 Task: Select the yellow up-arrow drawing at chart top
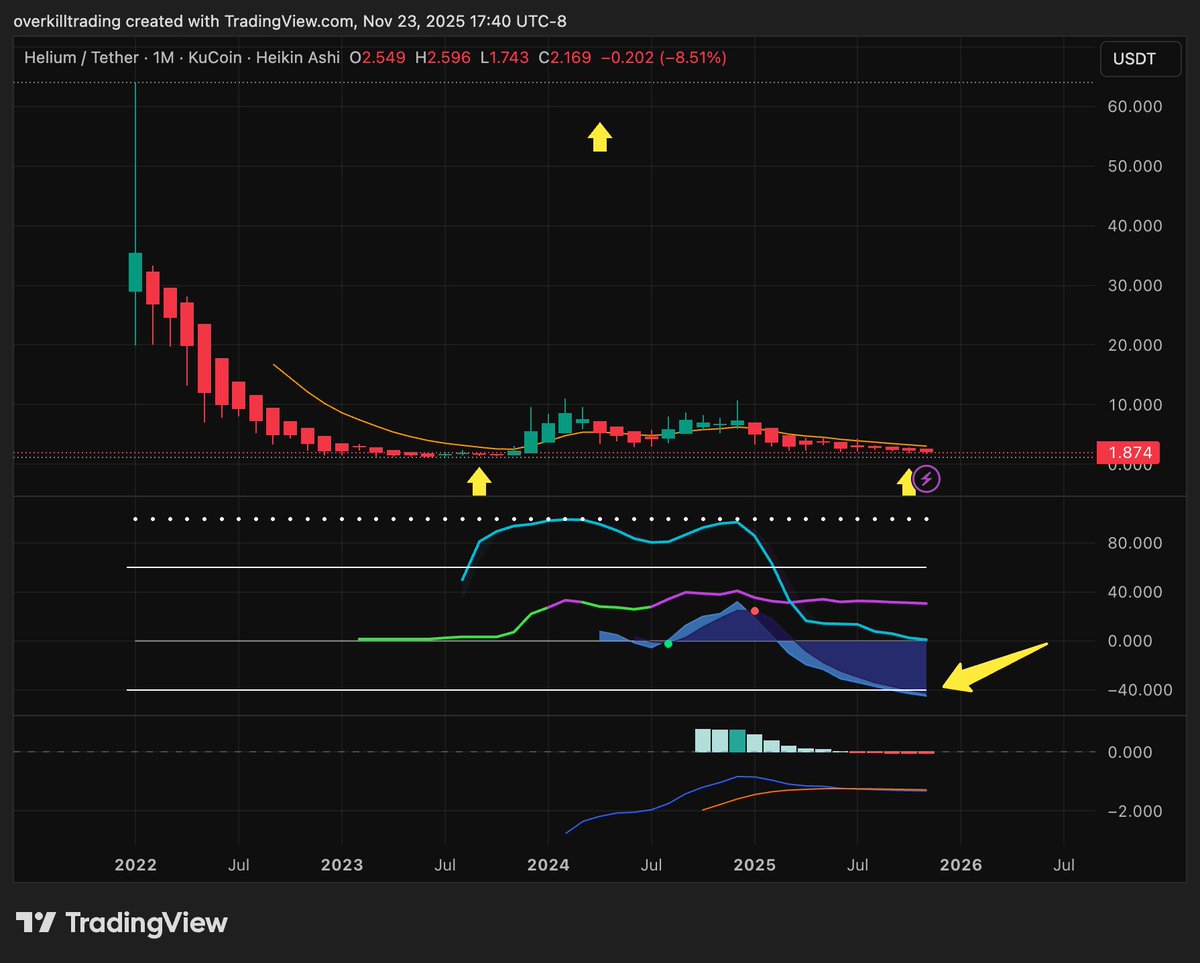pos(599,137)
